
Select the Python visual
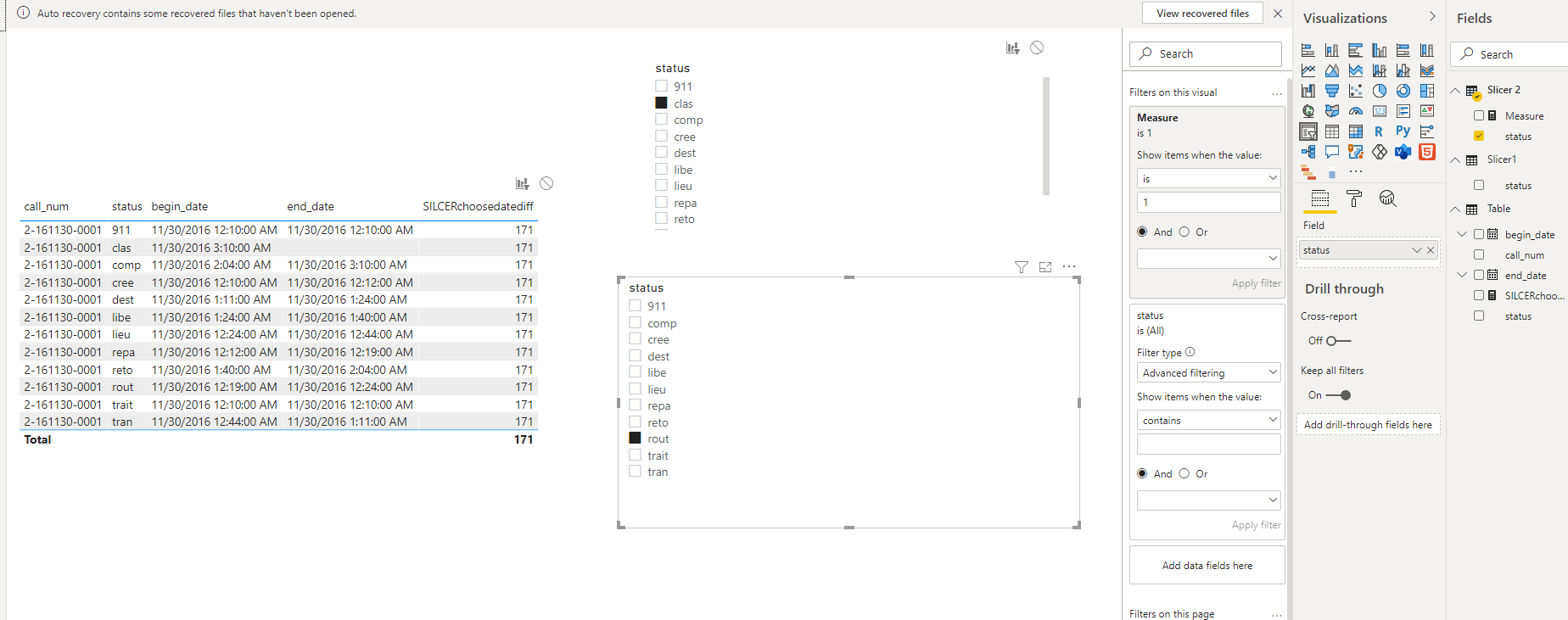pos(1403,131)
